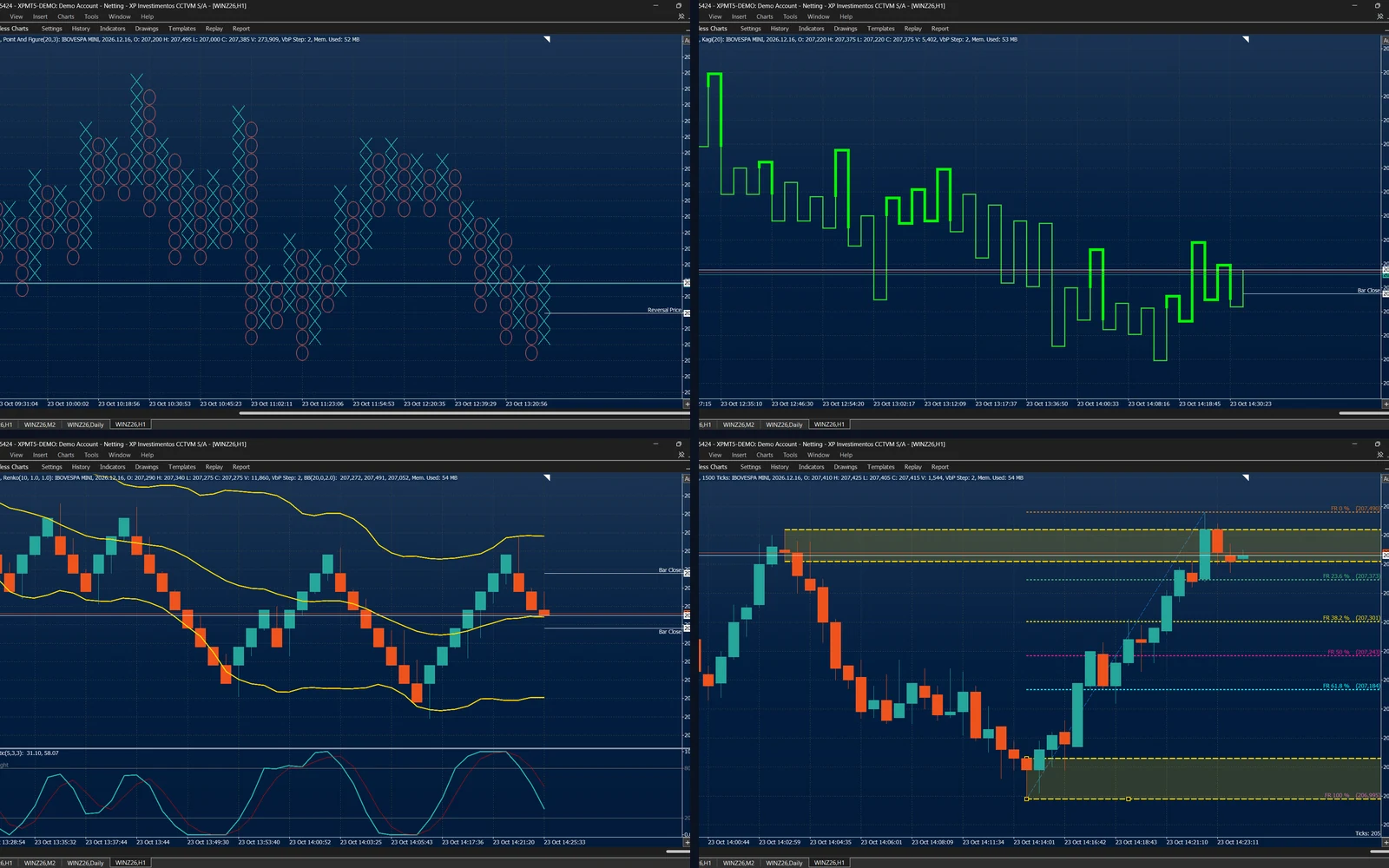
Task: Click pin icon below restore button in Point and Figure window
Action: [680, 16]
